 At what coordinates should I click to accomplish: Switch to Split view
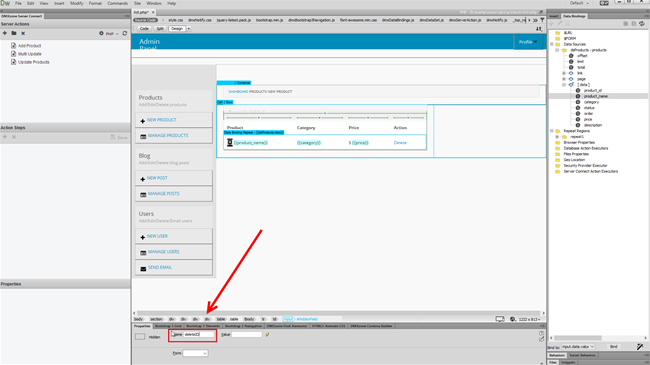pos(160,29)
